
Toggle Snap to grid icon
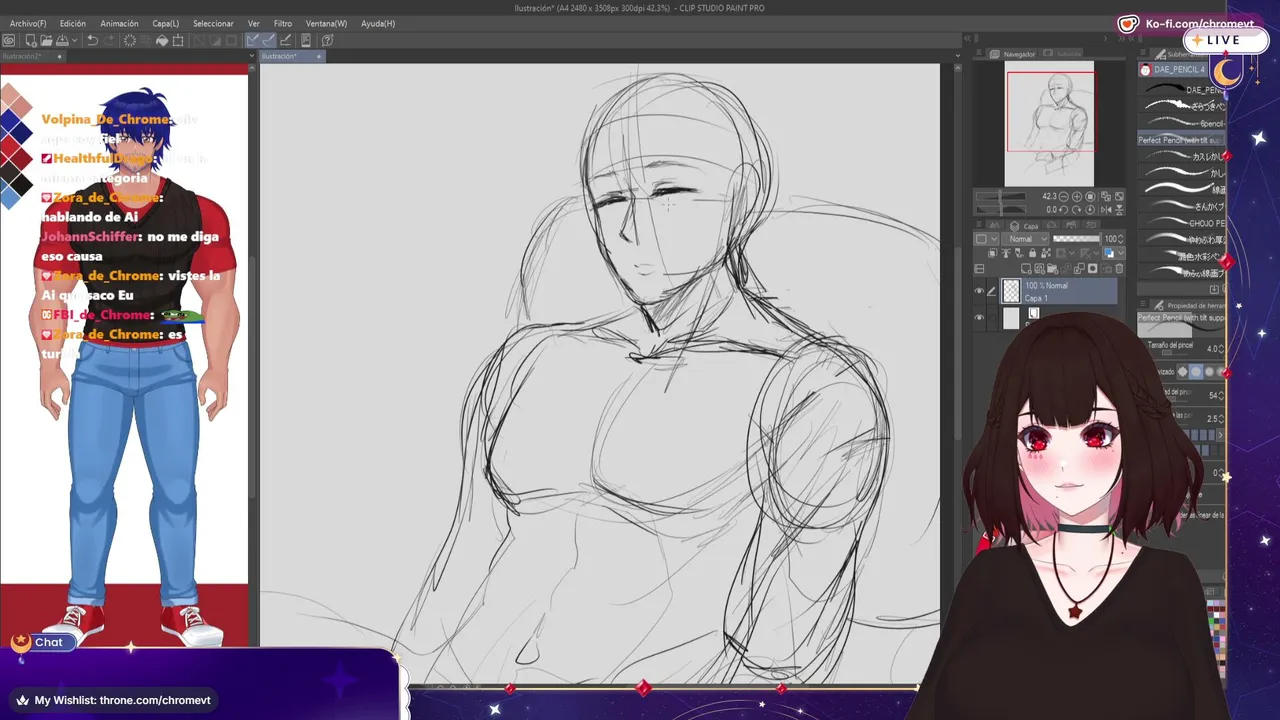click(x=286, y=41)
